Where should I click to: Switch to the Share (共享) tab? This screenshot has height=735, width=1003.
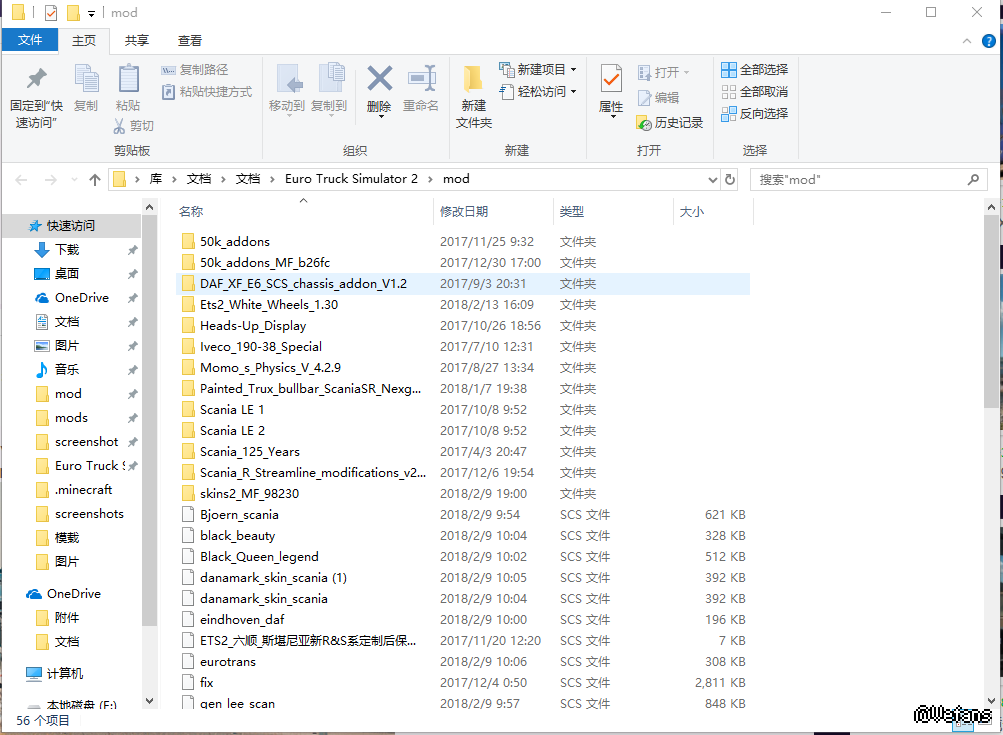click(137, 40)
